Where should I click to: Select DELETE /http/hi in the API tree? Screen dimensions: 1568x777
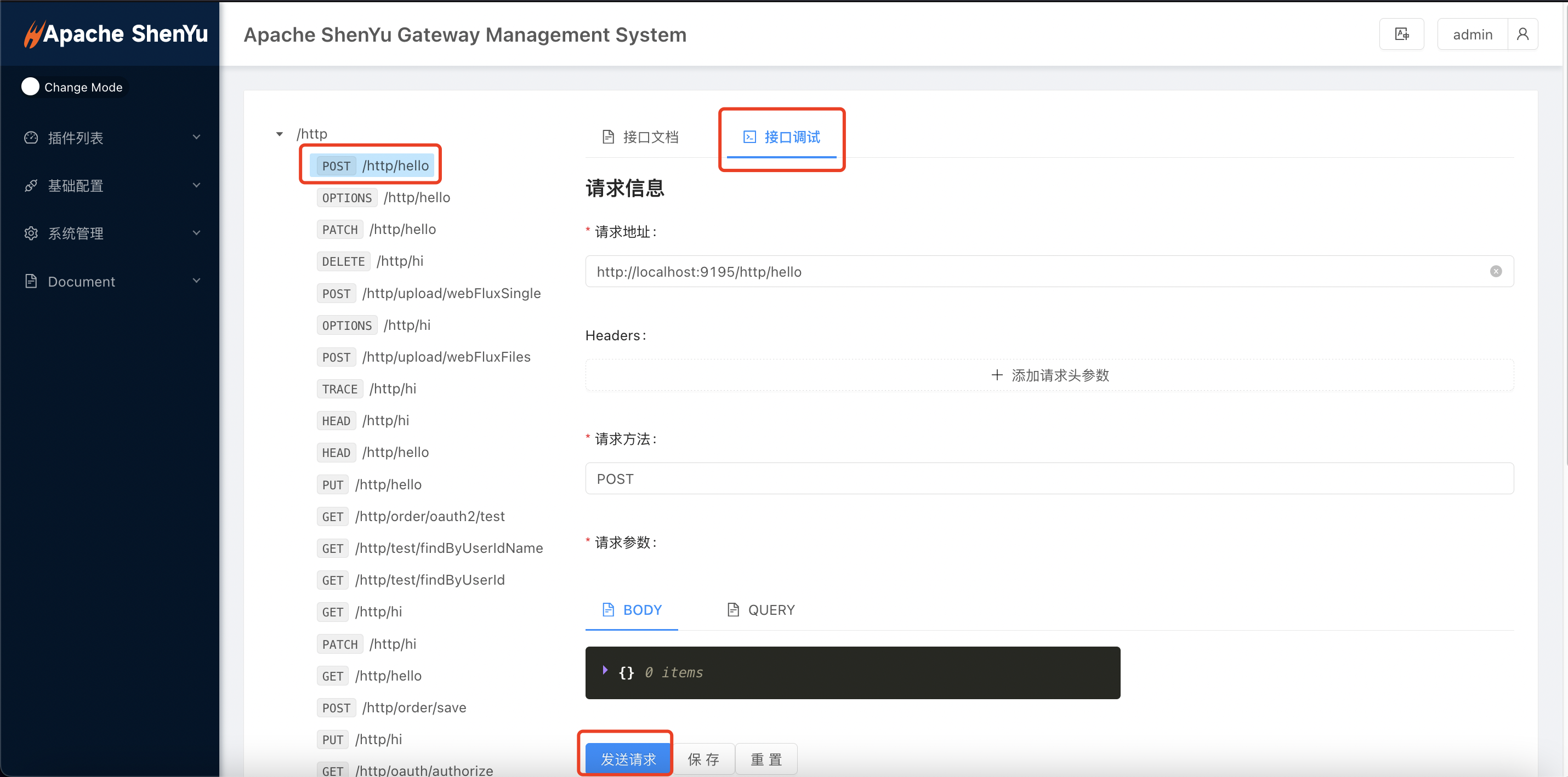click(x=370, y=261)
